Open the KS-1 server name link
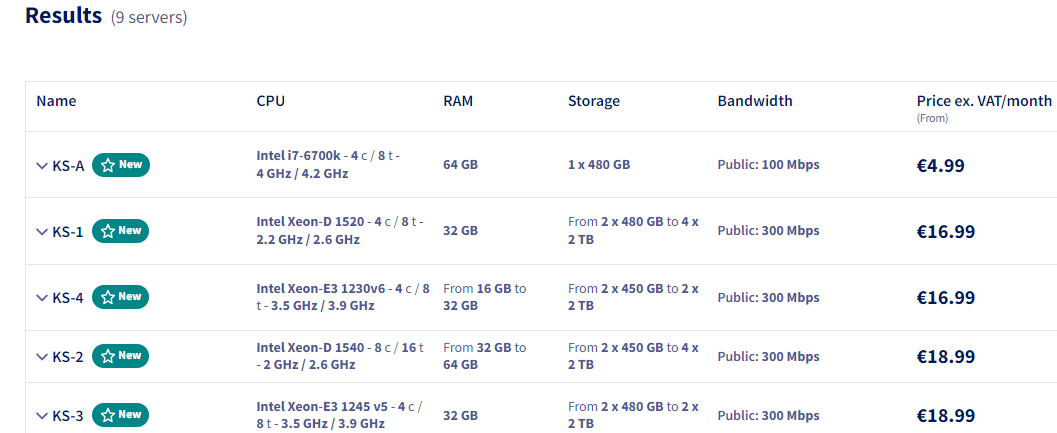 pos(68,232)
